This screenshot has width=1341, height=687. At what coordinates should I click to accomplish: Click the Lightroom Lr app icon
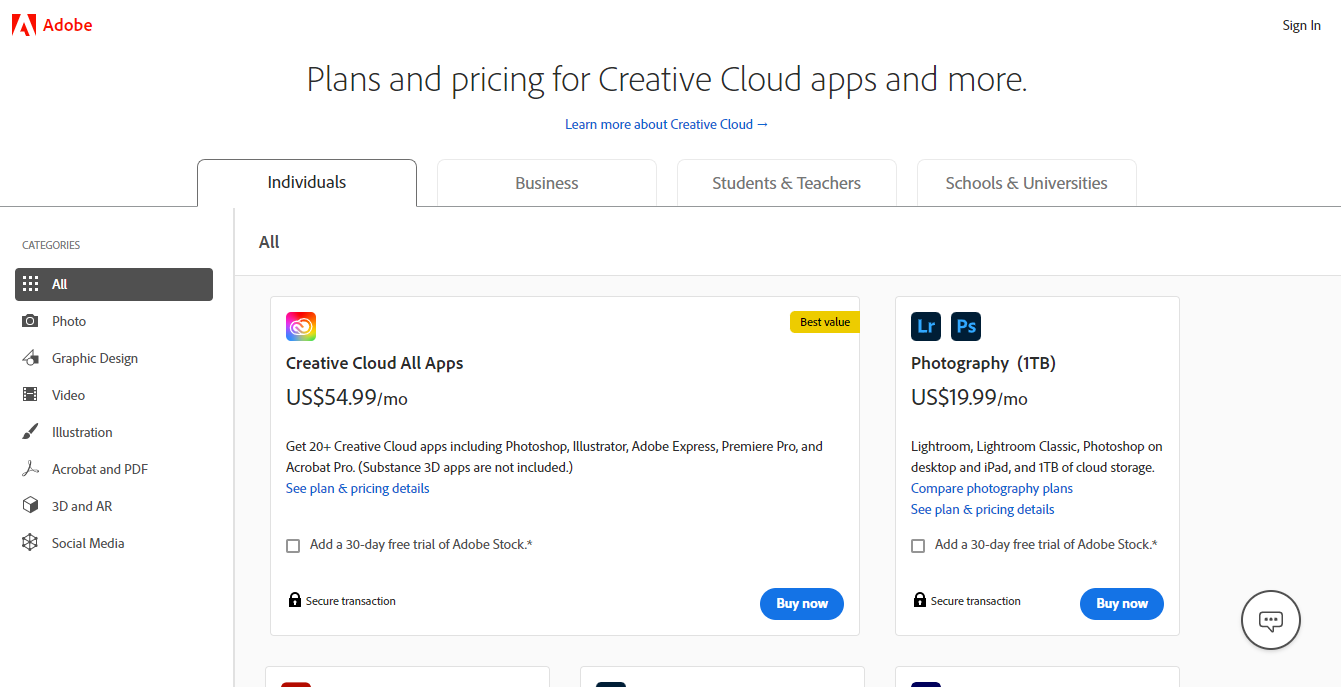pos(926,326)
